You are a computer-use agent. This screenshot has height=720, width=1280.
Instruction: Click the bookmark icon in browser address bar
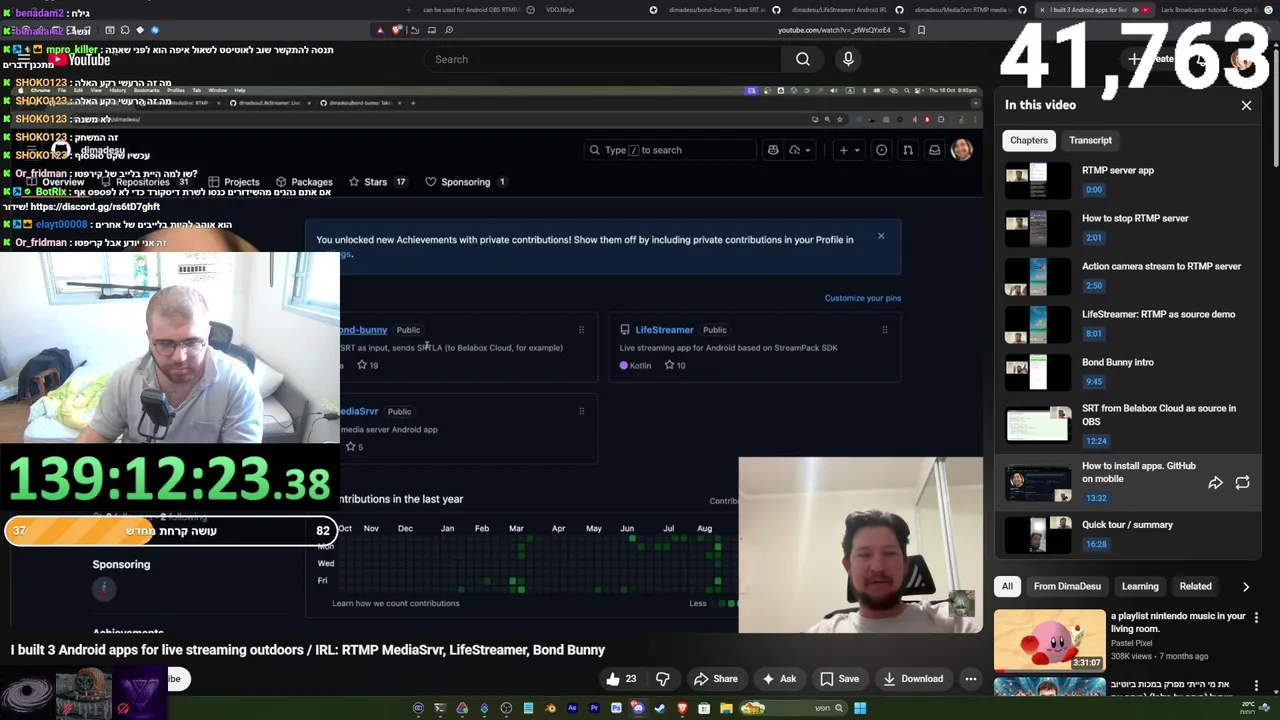[x=921, y=30]
